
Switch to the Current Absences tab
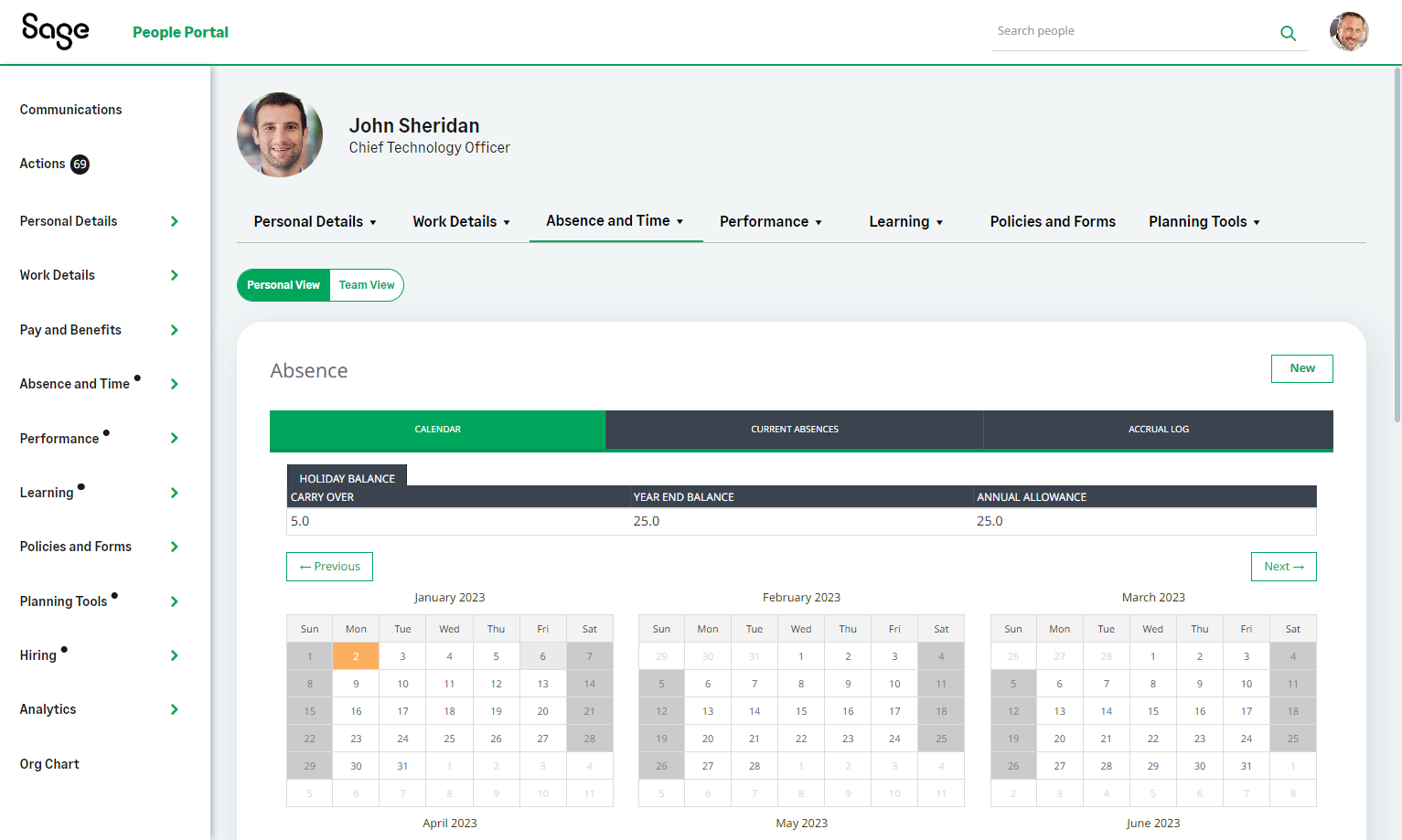click(794, 430)
